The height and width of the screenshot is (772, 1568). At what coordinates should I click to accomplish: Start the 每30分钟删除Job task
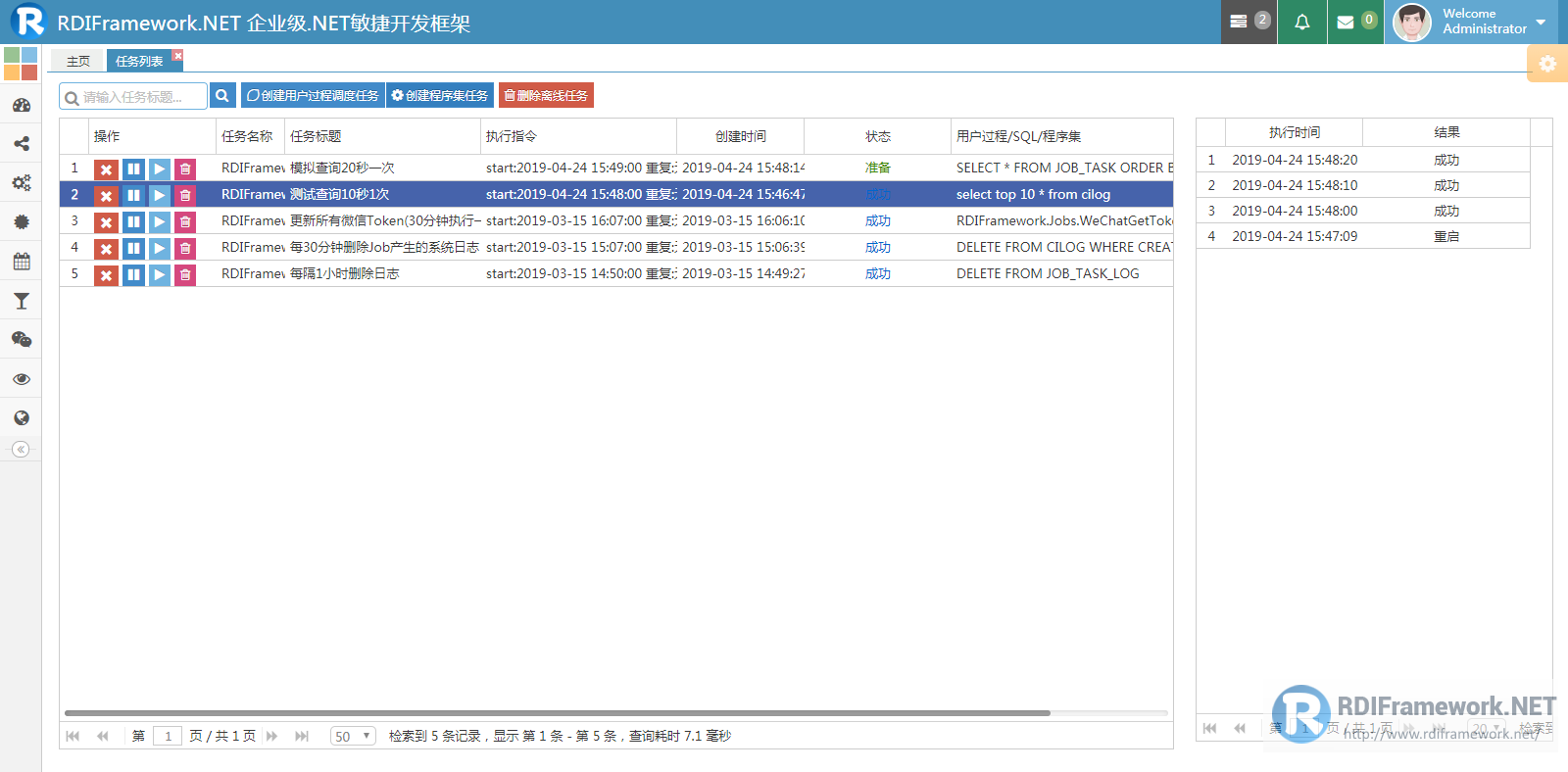tap(159, 248)
